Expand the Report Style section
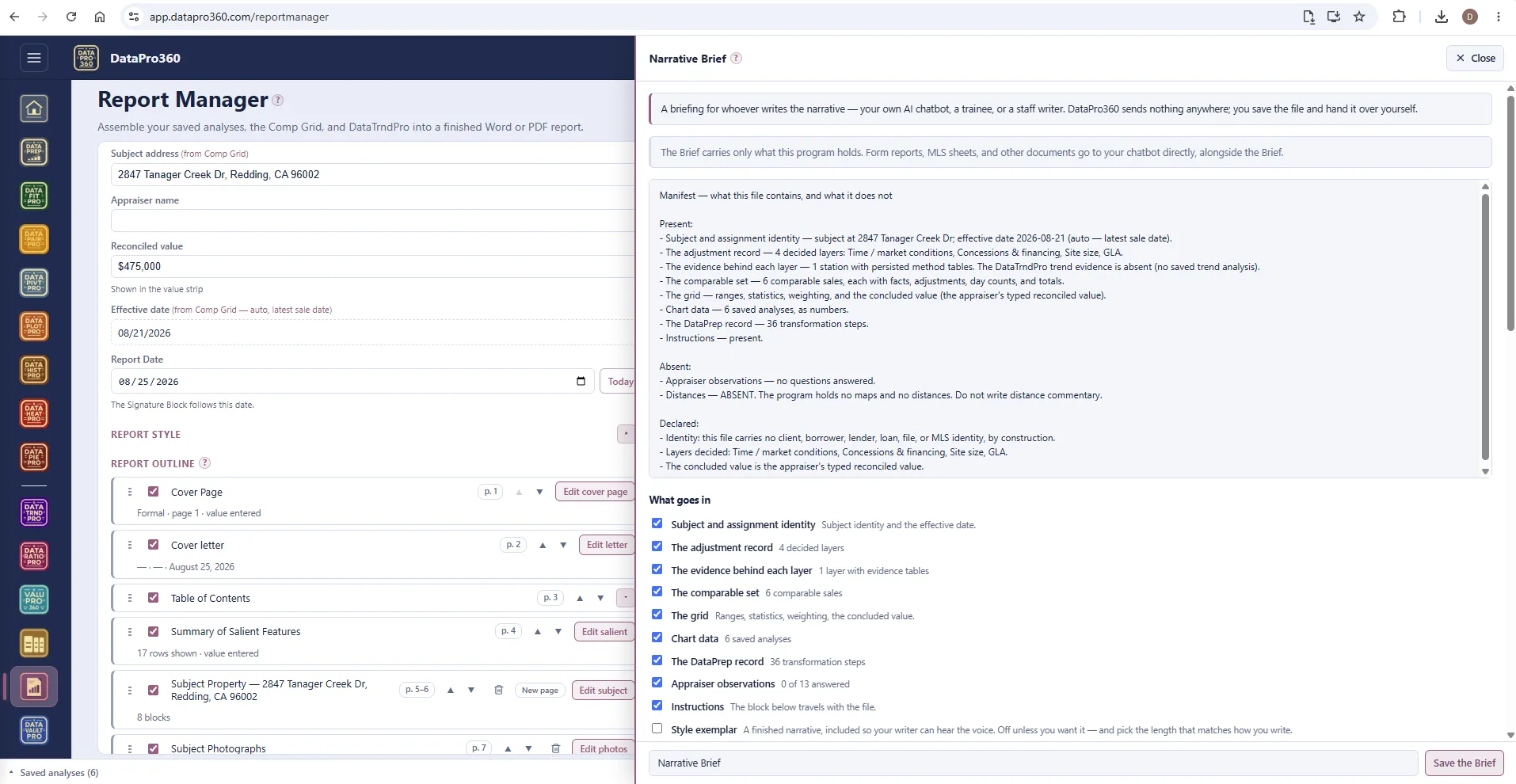 point(626,434)
